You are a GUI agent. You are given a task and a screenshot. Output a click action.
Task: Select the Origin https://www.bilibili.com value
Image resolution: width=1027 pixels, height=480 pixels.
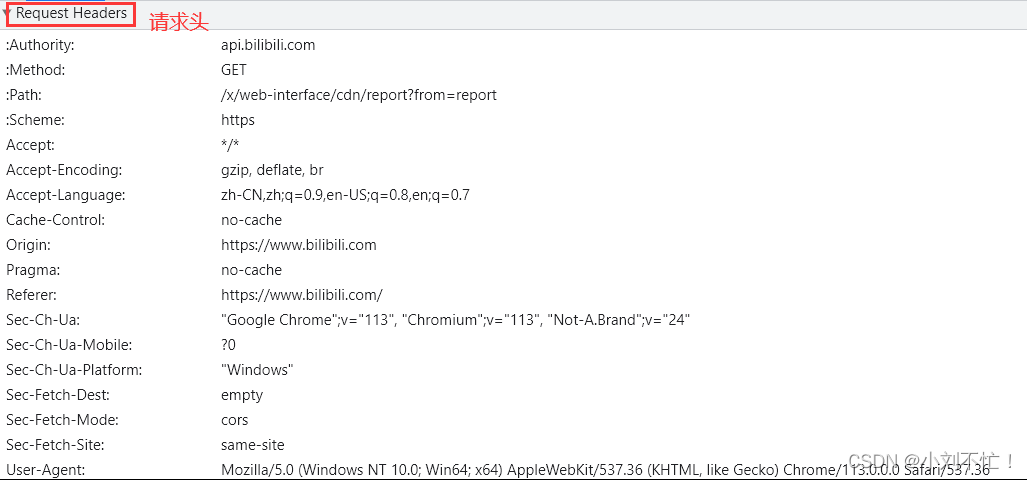click(x=299, y=245)
